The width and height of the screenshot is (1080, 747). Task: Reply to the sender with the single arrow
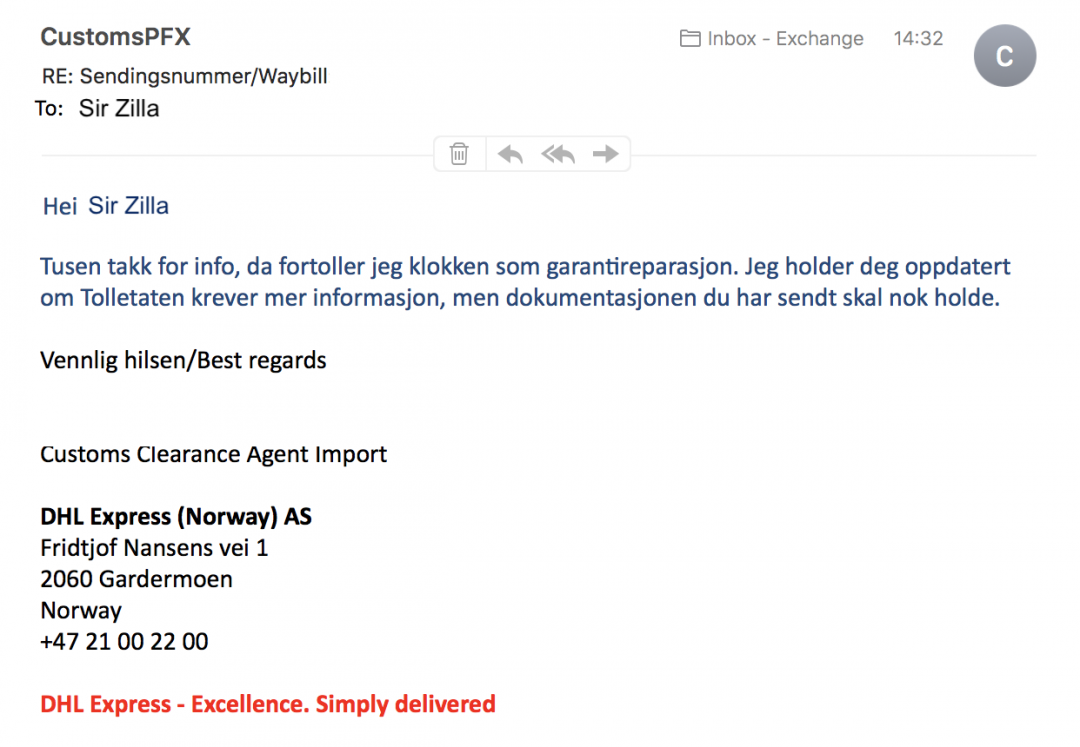(510, 154)
